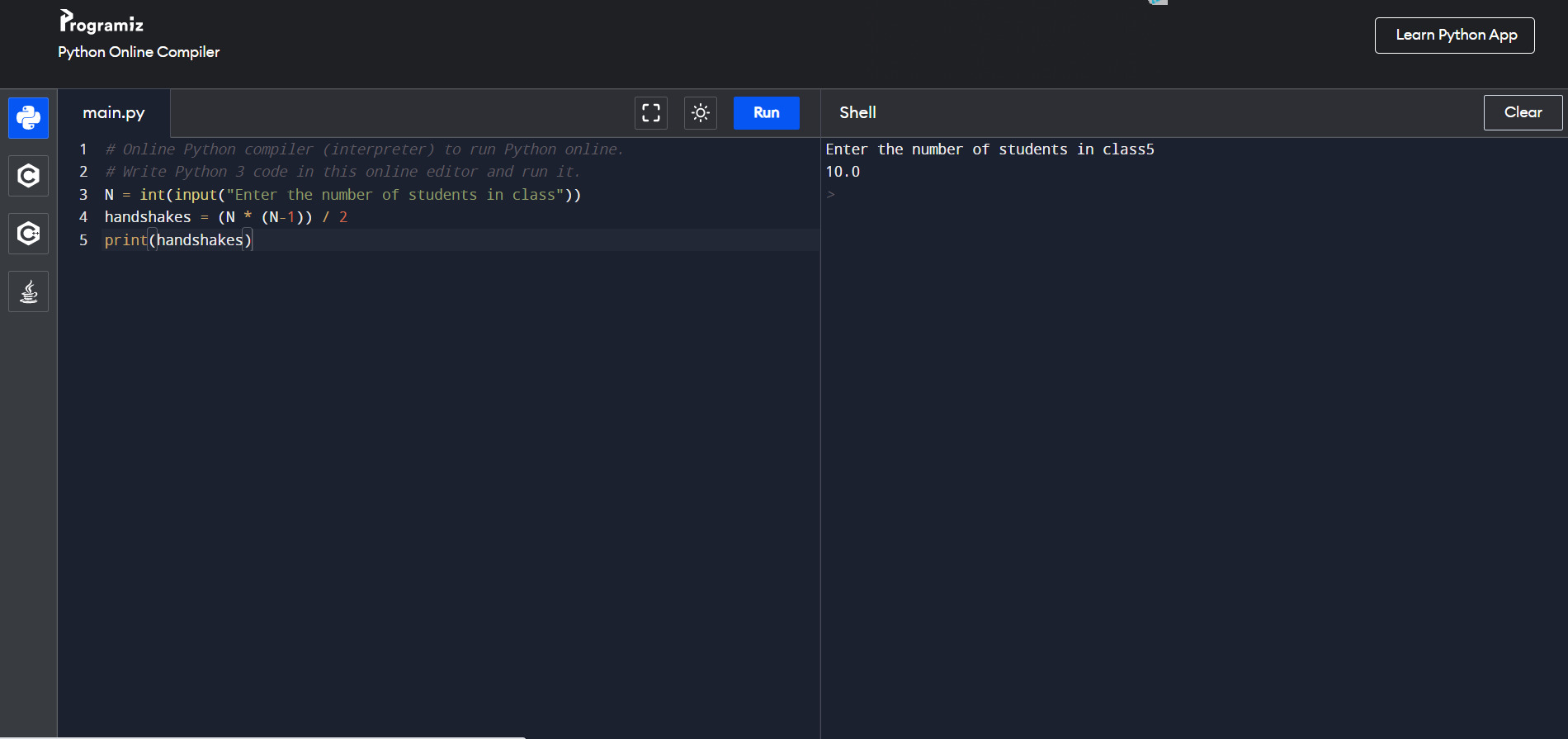Open the Learn Python App link

1454,36
